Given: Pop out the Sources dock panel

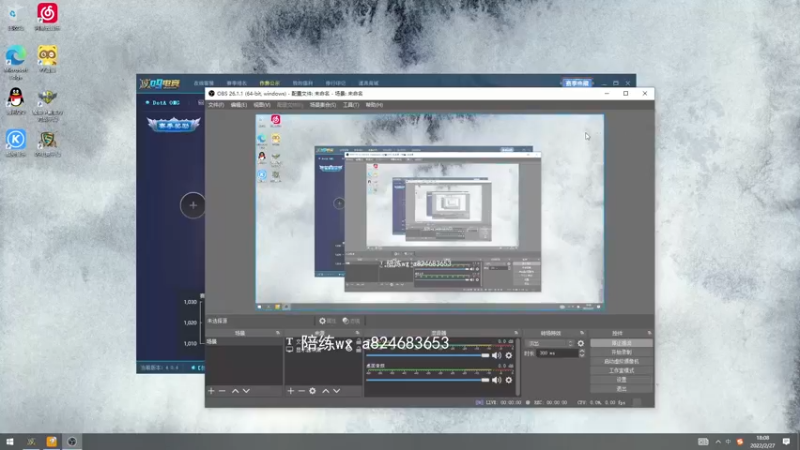Looking at the screenshot, I should point(357,333).
